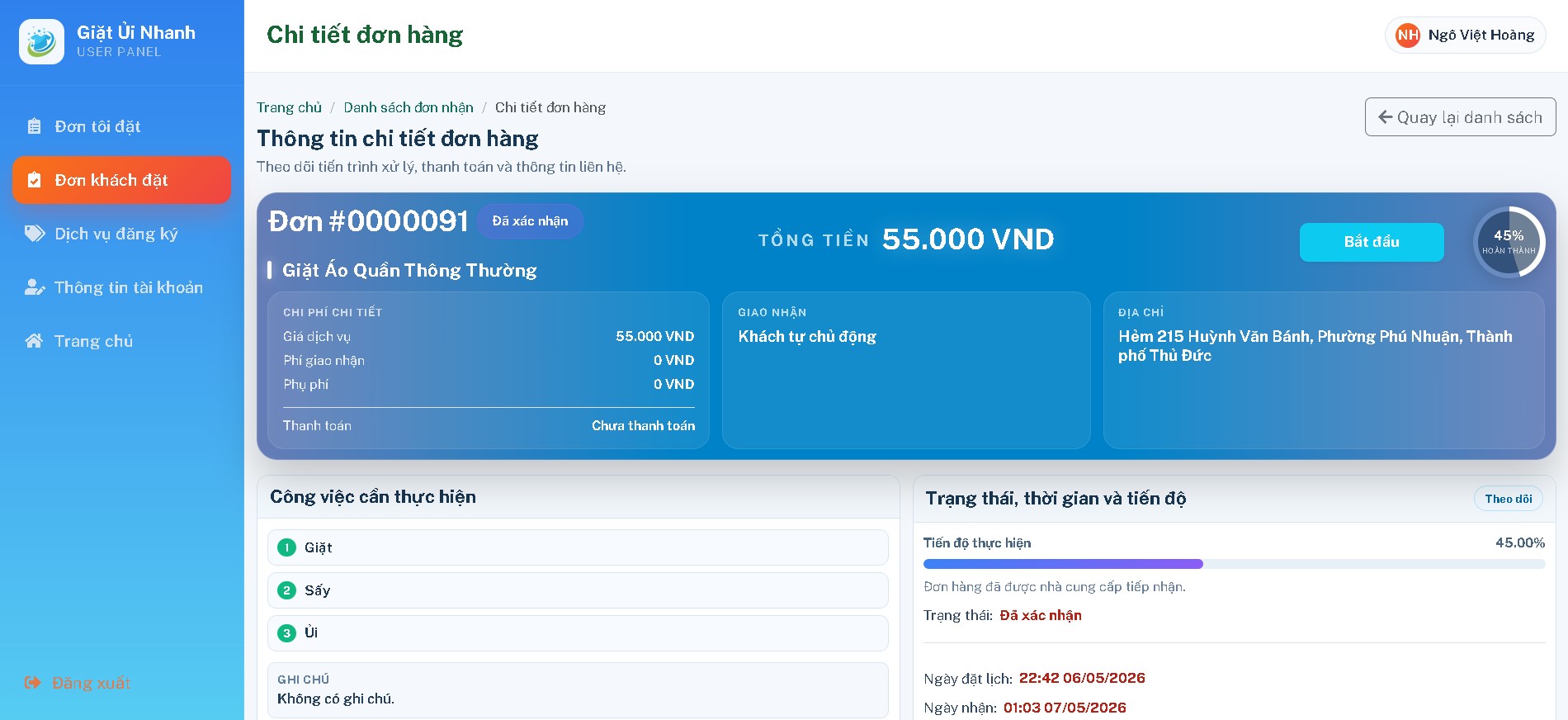Click the Đã xác nhận status badge
The width and height of the screenshot is (1568, 720).
pos(530,221)
